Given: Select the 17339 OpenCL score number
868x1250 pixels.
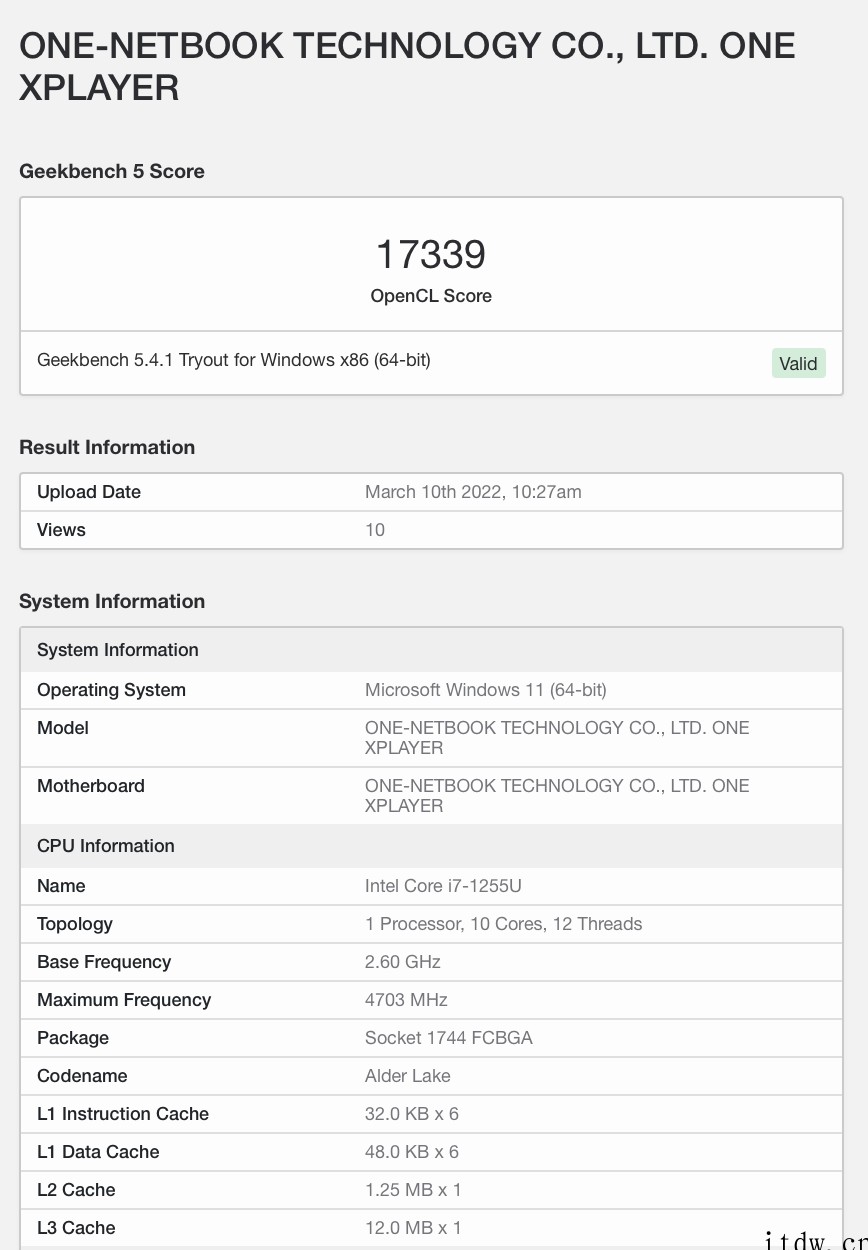Looking at the screenshot, I should click(x=431, y=254).
